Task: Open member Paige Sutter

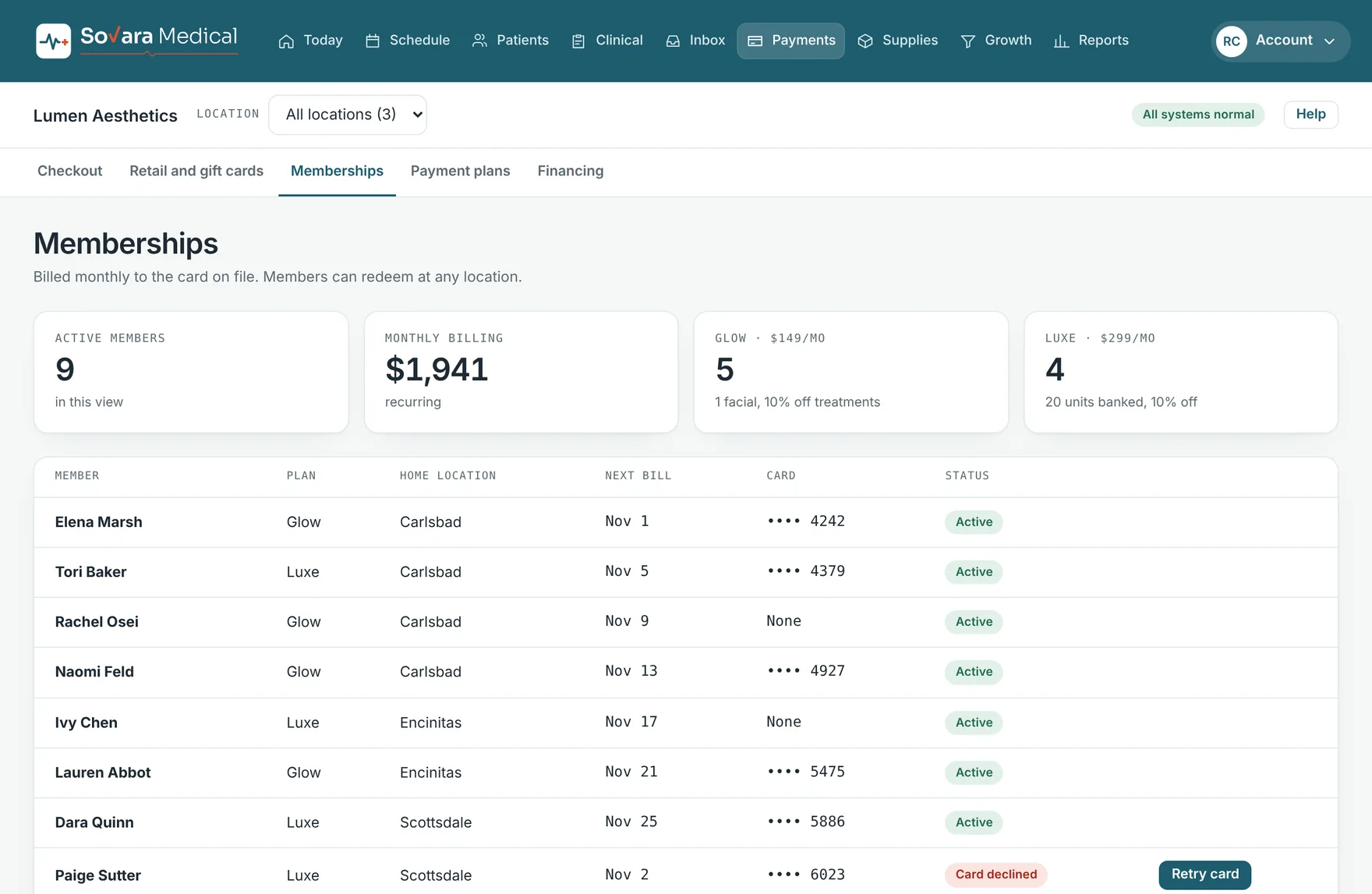Action: point(97,875)
